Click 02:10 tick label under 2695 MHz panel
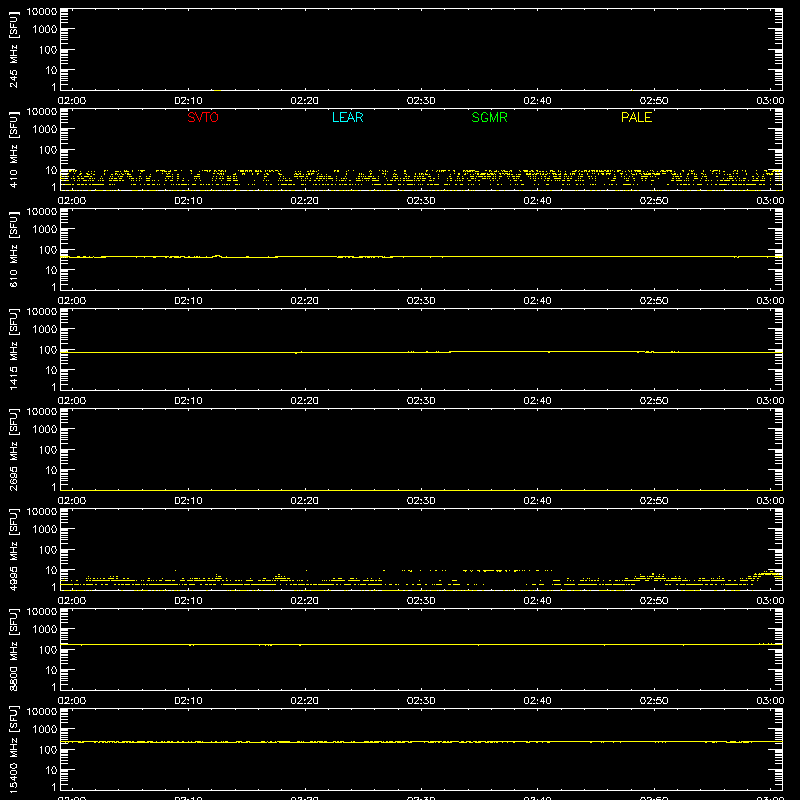The height and width of the screenshot is (800, 800). coord(188,501)
